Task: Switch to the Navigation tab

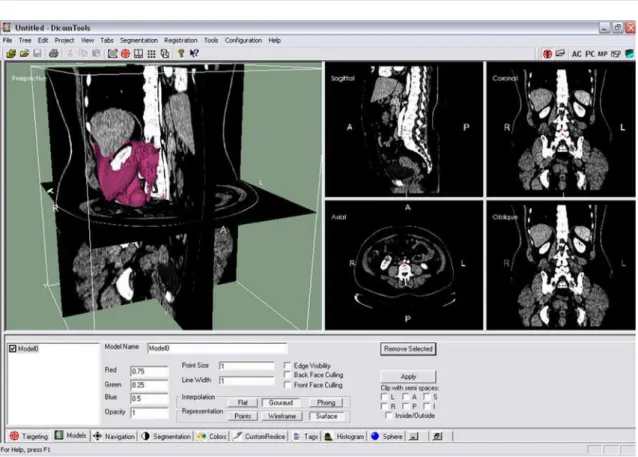Action: pyautogui.click(x=114, y=436)
